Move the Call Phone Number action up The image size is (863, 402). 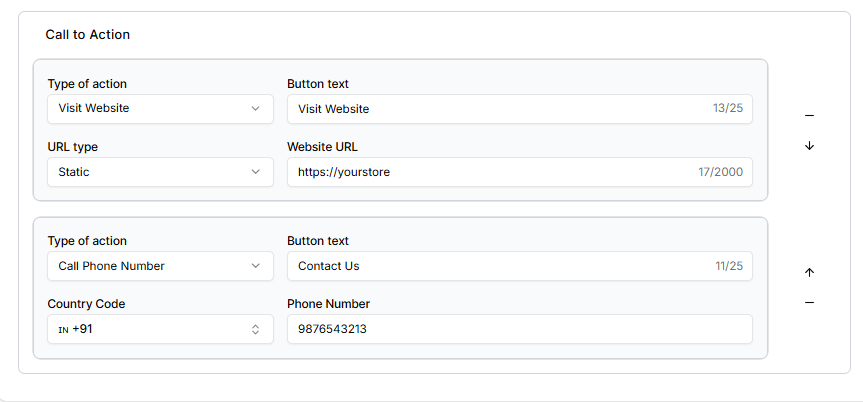pos(809,272)
